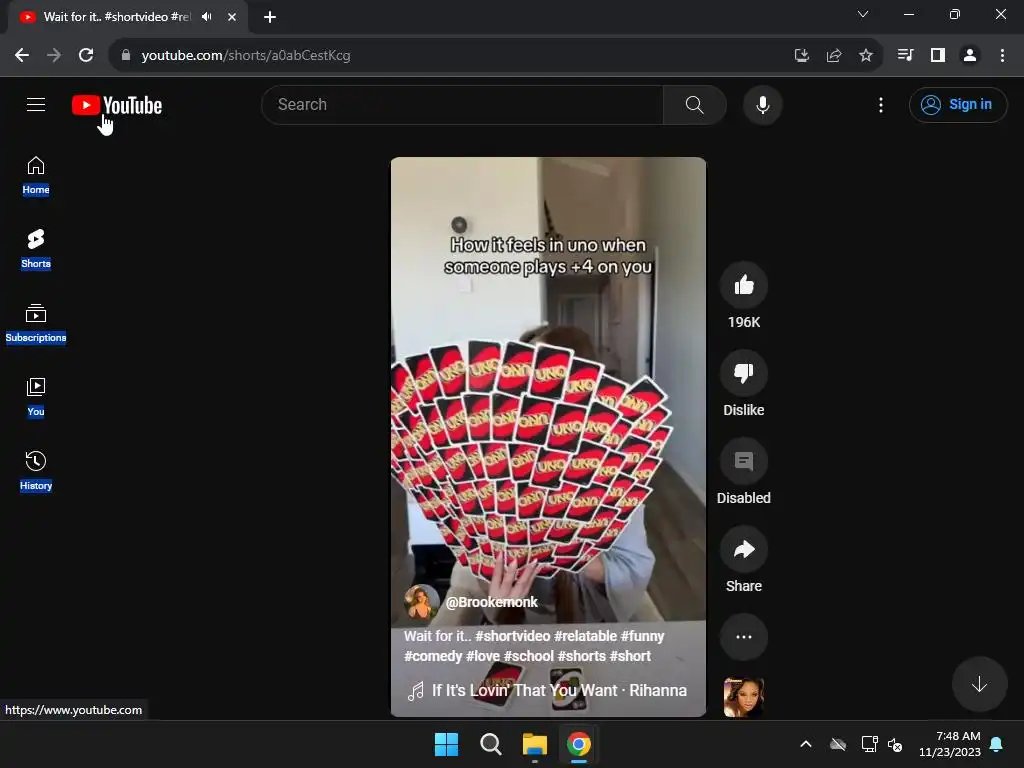Open Chrome profile icon

pyautogui.click(x=970, y=56)
